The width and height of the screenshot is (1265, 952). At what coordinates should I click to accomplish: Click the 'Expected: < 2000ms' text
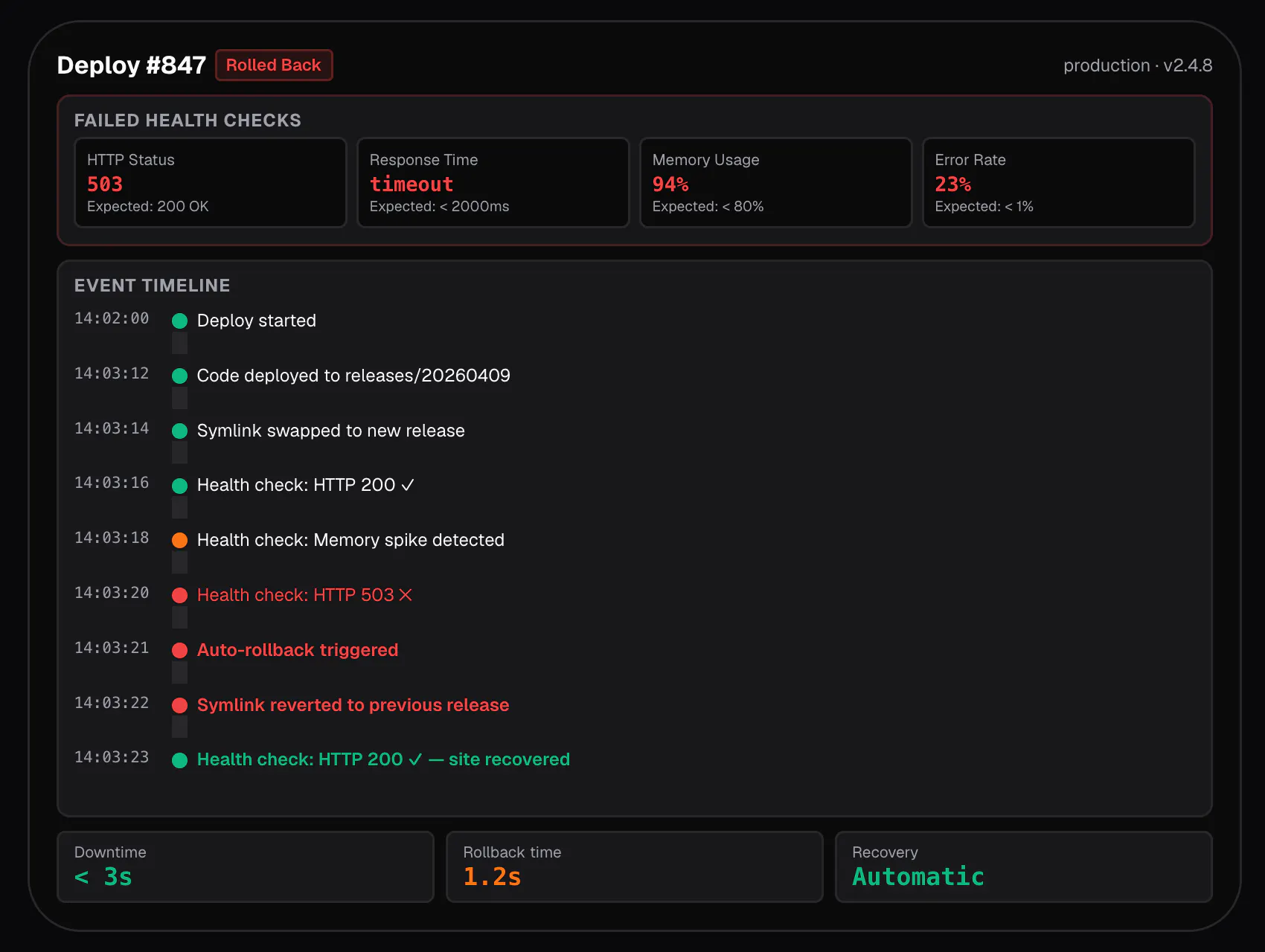click(440, 206)
